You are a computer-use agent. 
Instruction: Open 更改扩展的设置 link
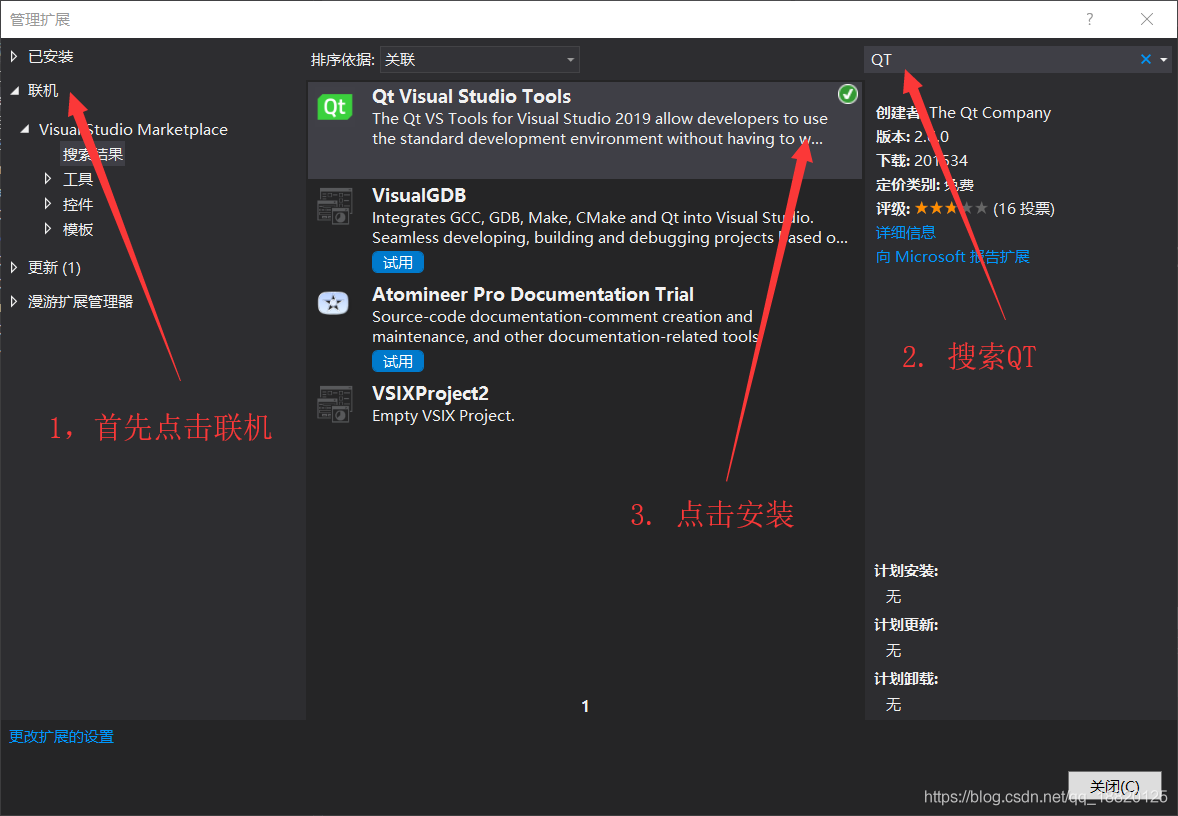click(62, 736)
